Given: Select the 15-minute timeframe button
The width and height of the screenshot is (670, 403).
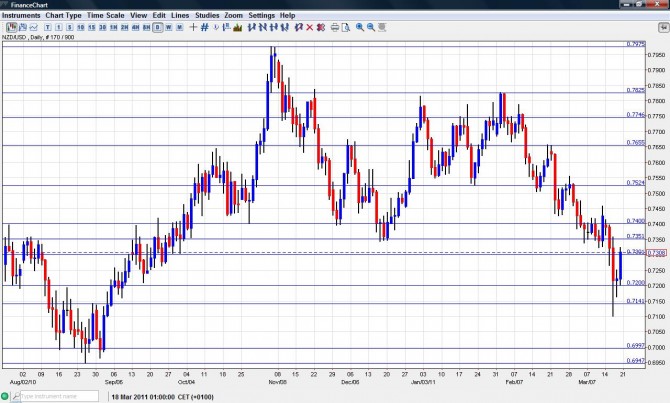Looking at the screenshot, I should (91, 27).
